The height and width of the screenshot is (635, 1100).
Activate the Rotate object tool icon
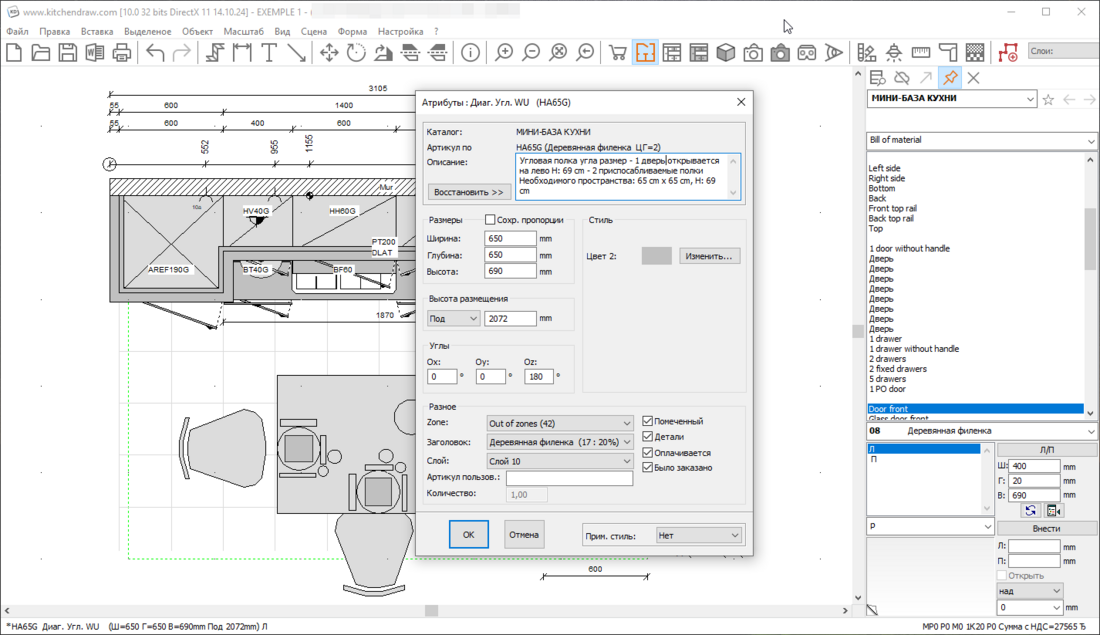[356, 53]
